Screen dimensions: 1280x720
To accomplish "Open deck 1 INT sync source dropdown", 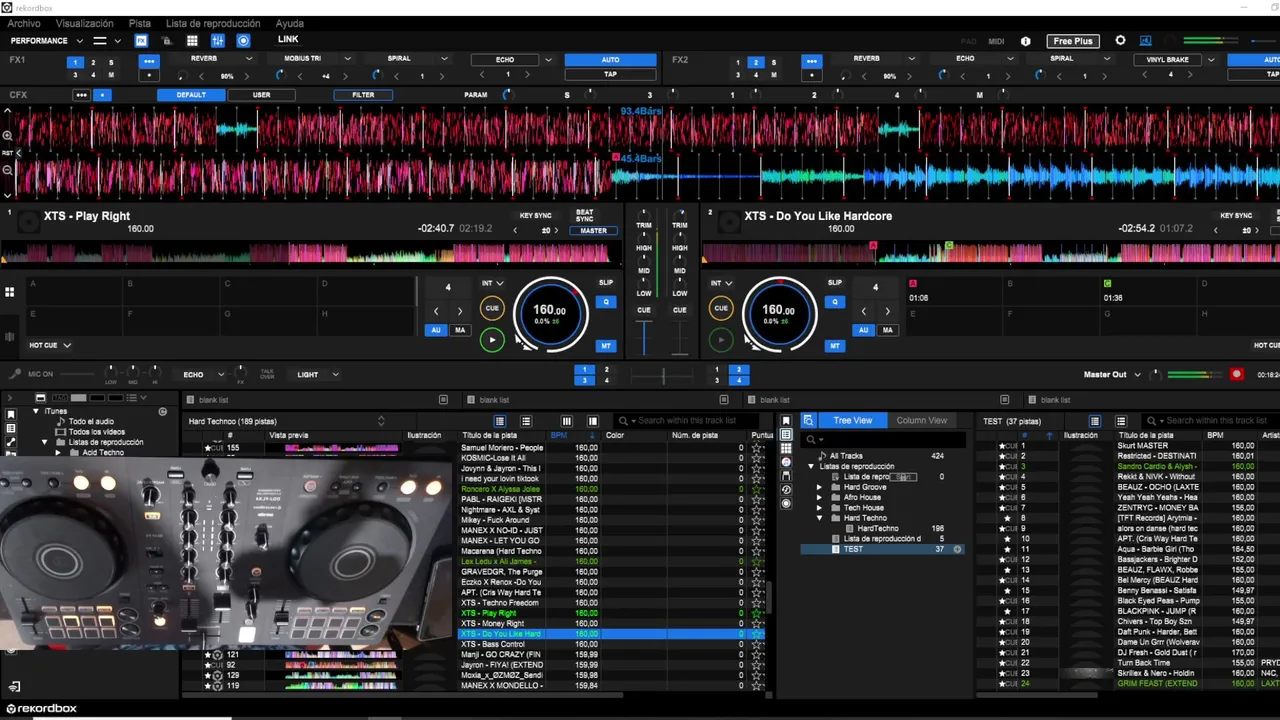I will click(493, 283).
